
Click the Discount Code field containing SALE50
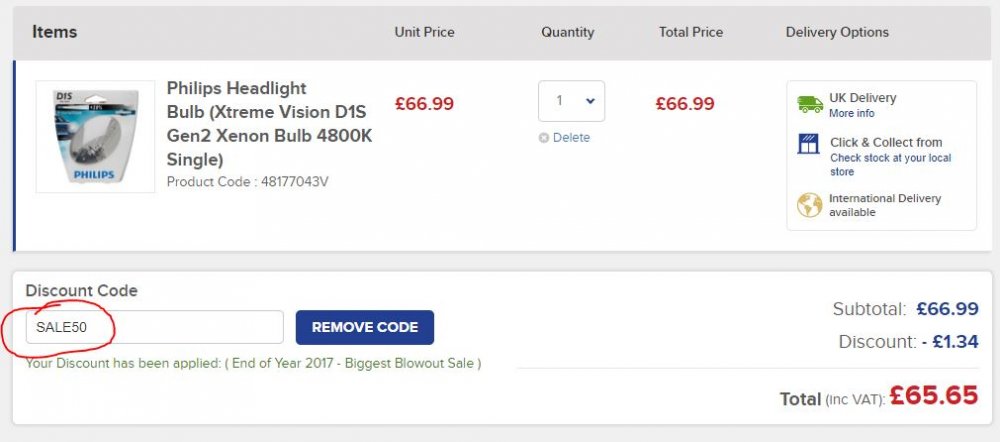tap(154, 327)
